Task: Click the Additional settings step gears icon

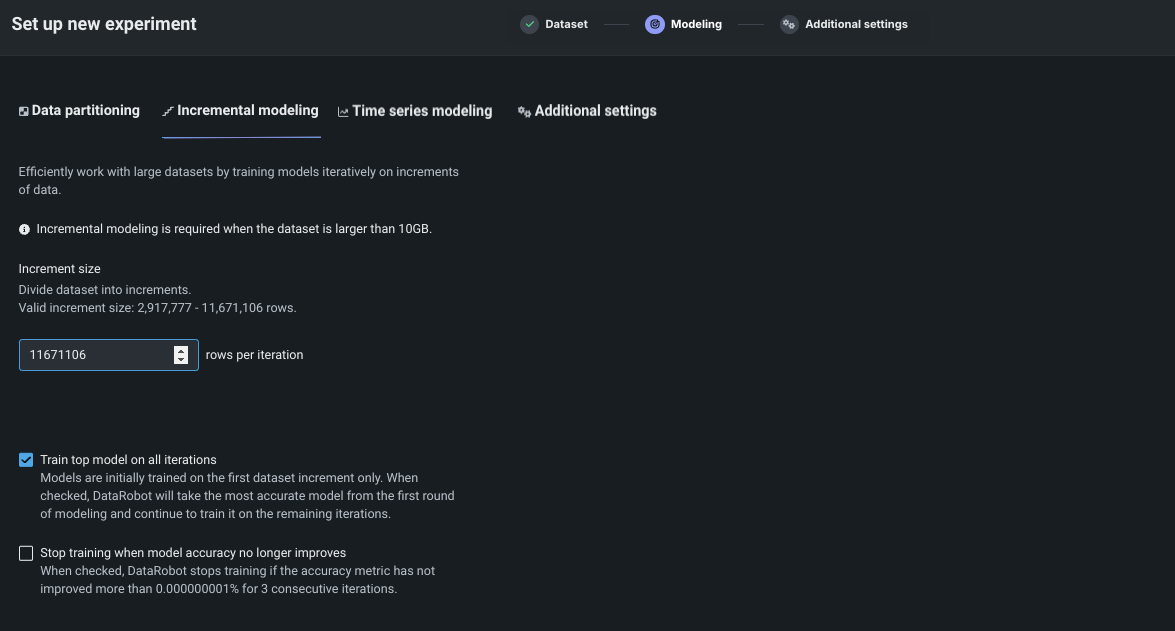Action: pyautogui.click(x=789, y=24)
